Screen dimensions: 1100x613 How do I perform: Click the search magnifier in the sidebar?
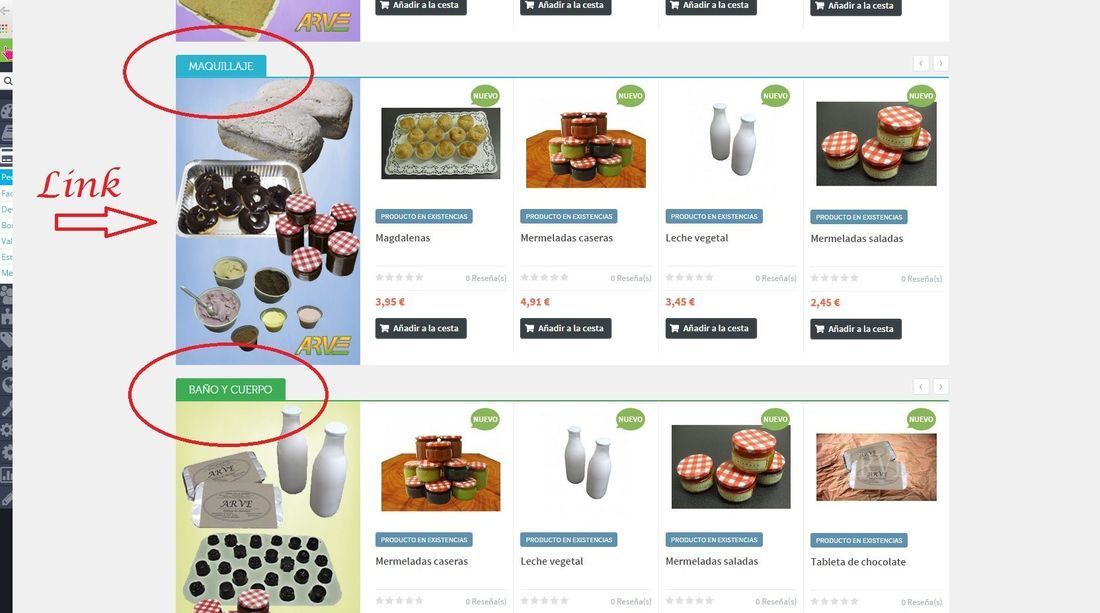(8, 81)
